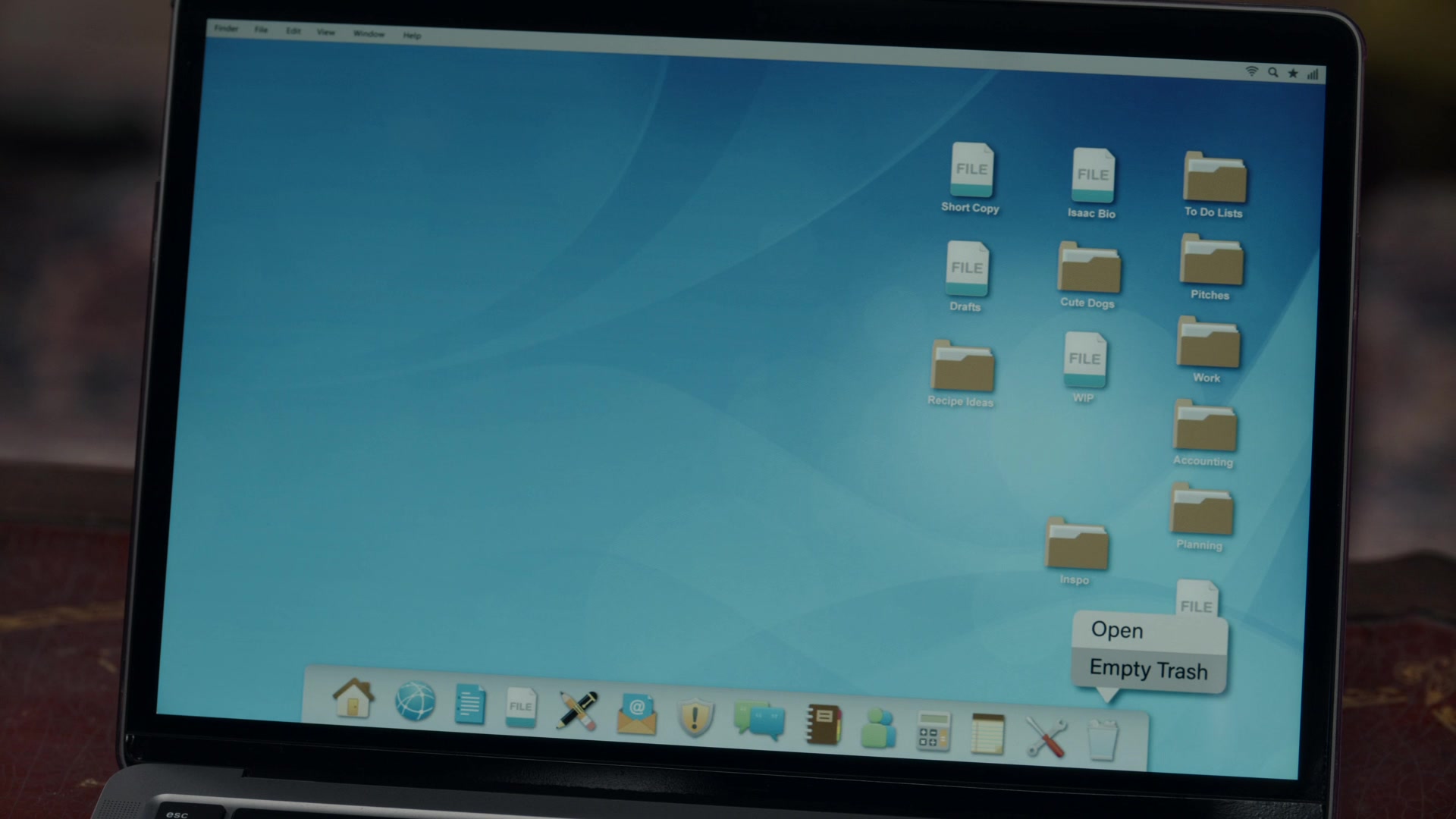Screen dimensions: 1456x819
Task: Click the FILE icon in the dock
Action: (x=521, y=708)
